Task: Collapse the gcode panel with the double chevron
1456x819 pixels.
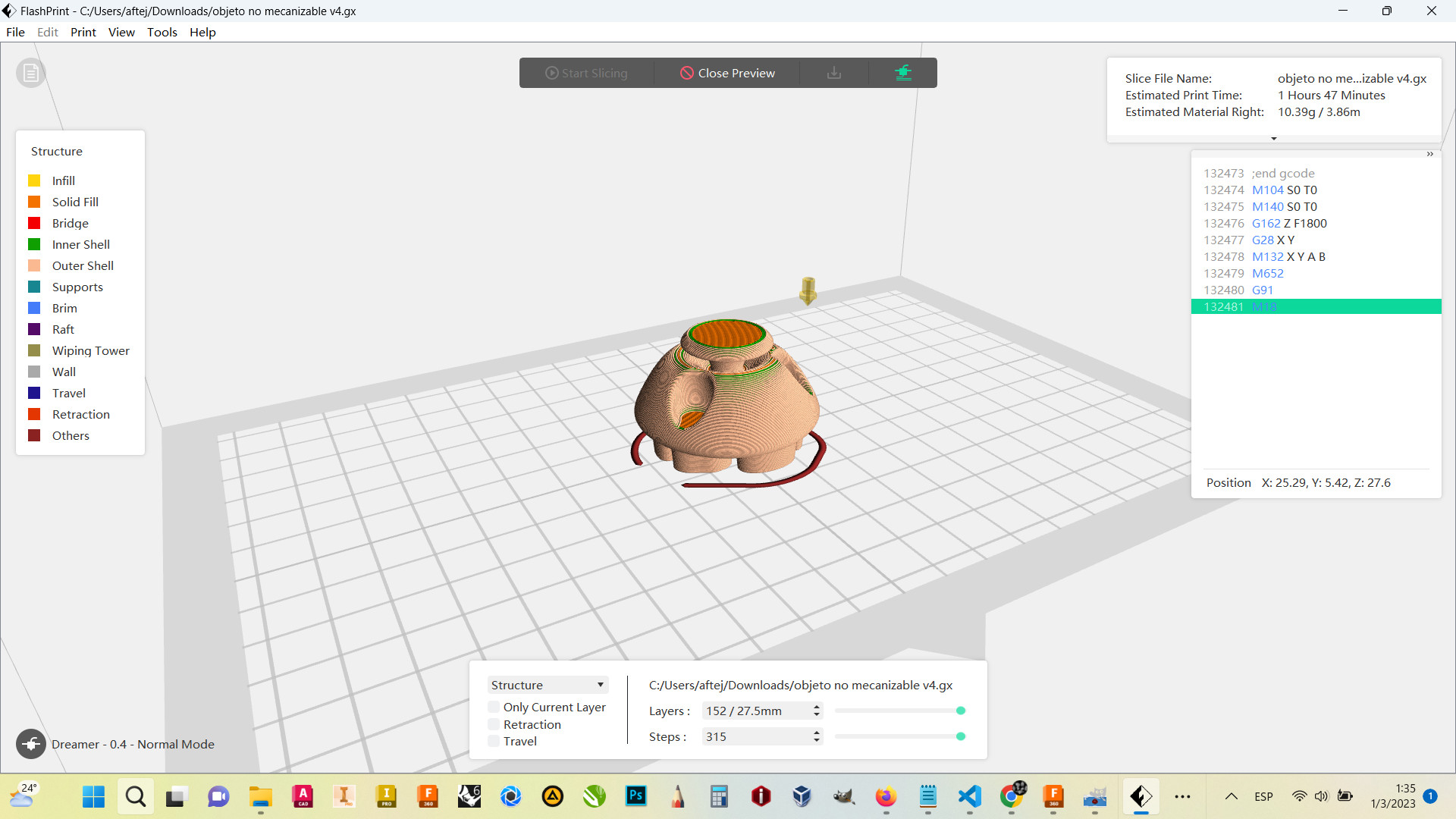Action: [1429, 154]
